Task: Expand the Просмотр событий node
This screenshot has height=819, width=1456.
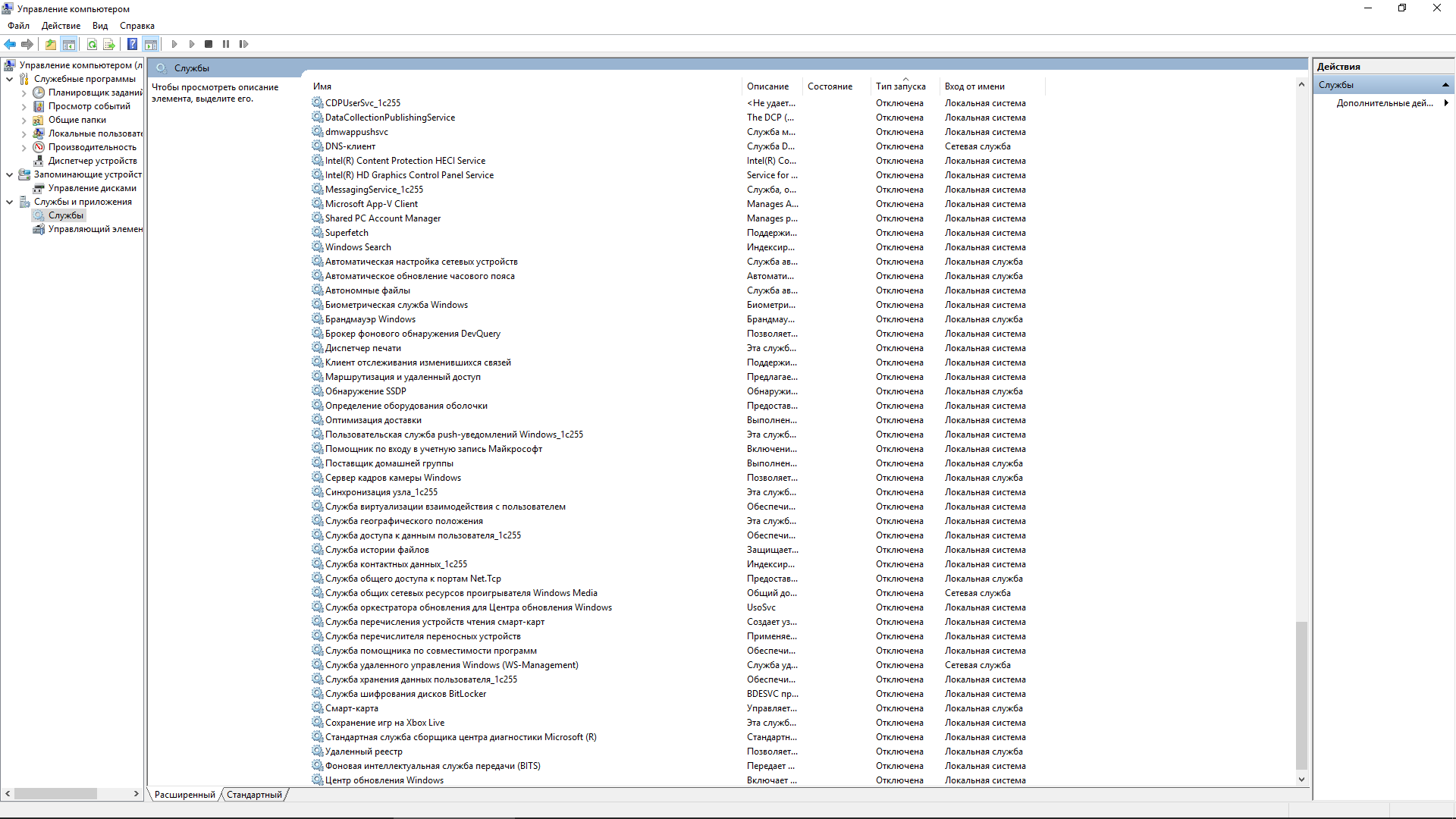Action: [24, 107]
